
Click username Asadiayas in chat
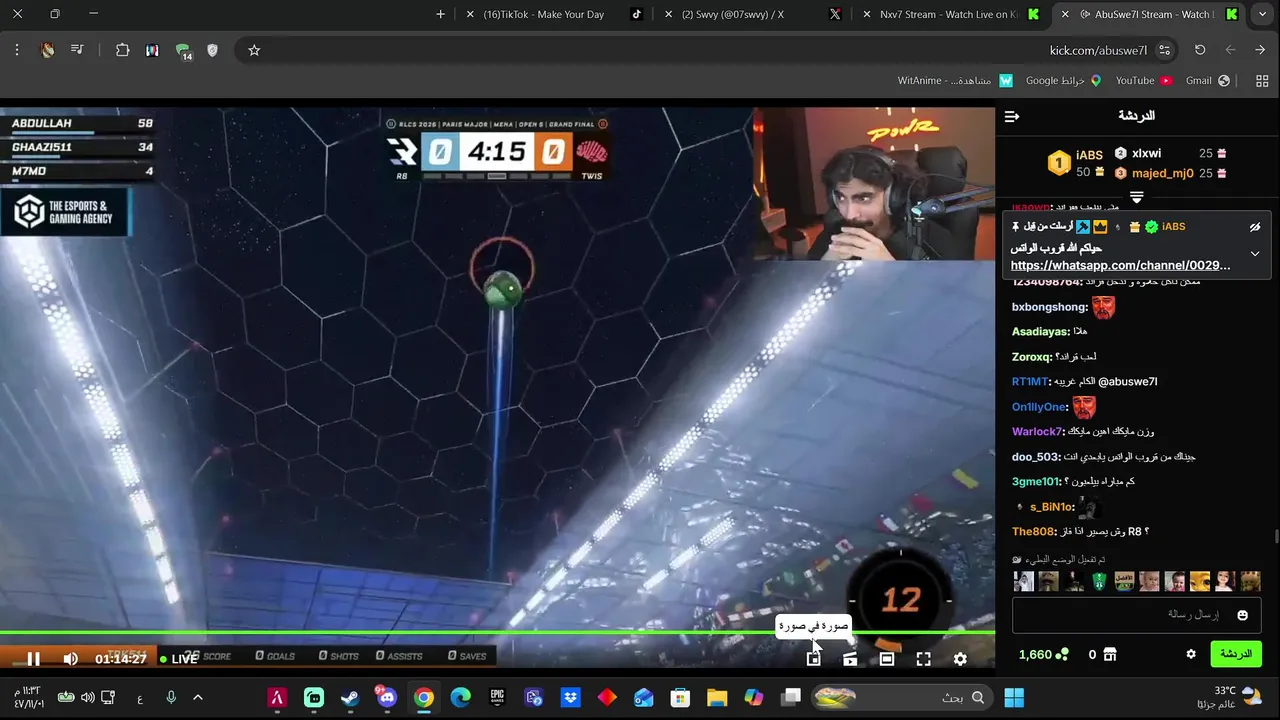pyautogui.click(x=1040, y=331)
